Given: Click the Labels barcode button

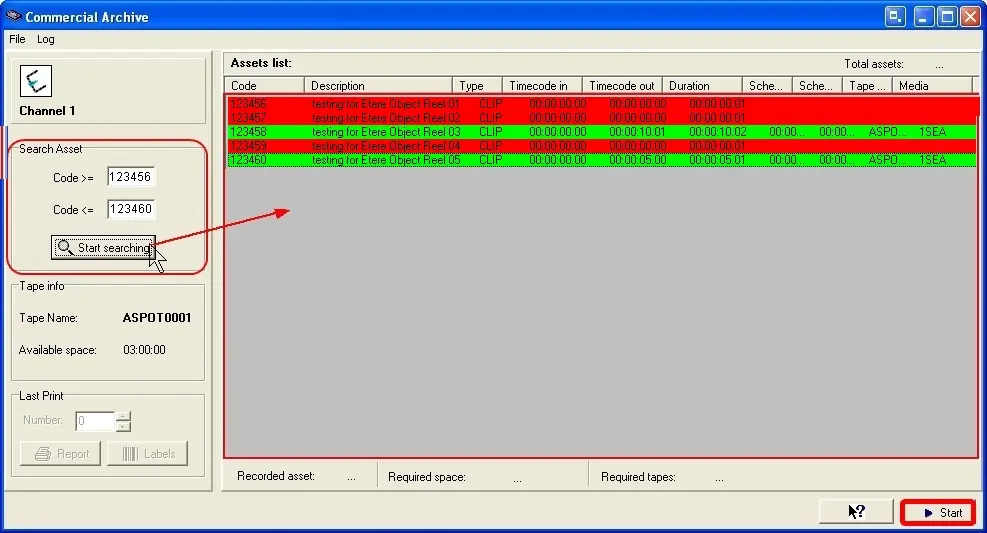Looking at the screenshot, I should pos(147,454).
